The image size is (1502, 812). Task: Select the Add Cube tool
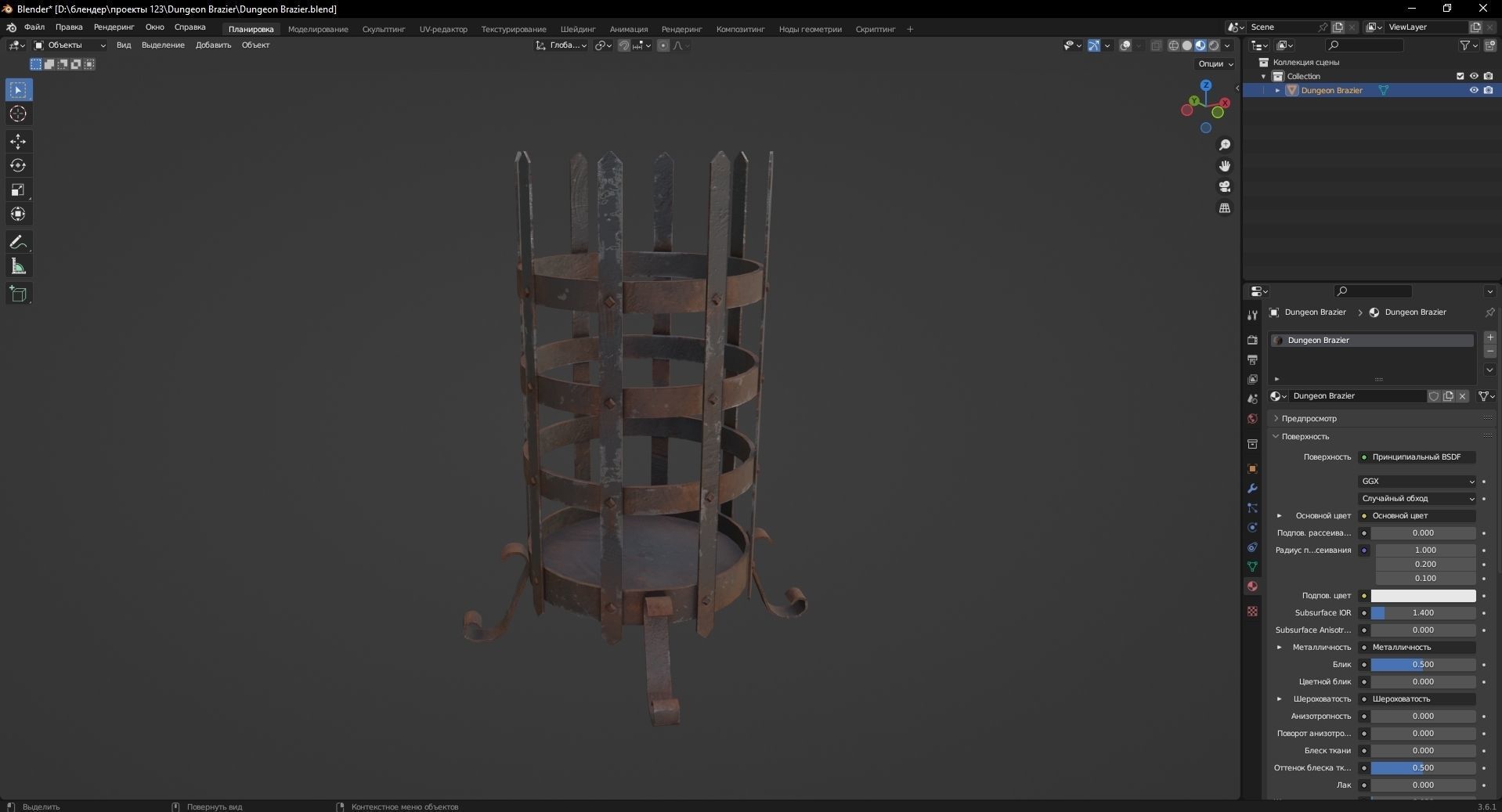pos(18,294)
